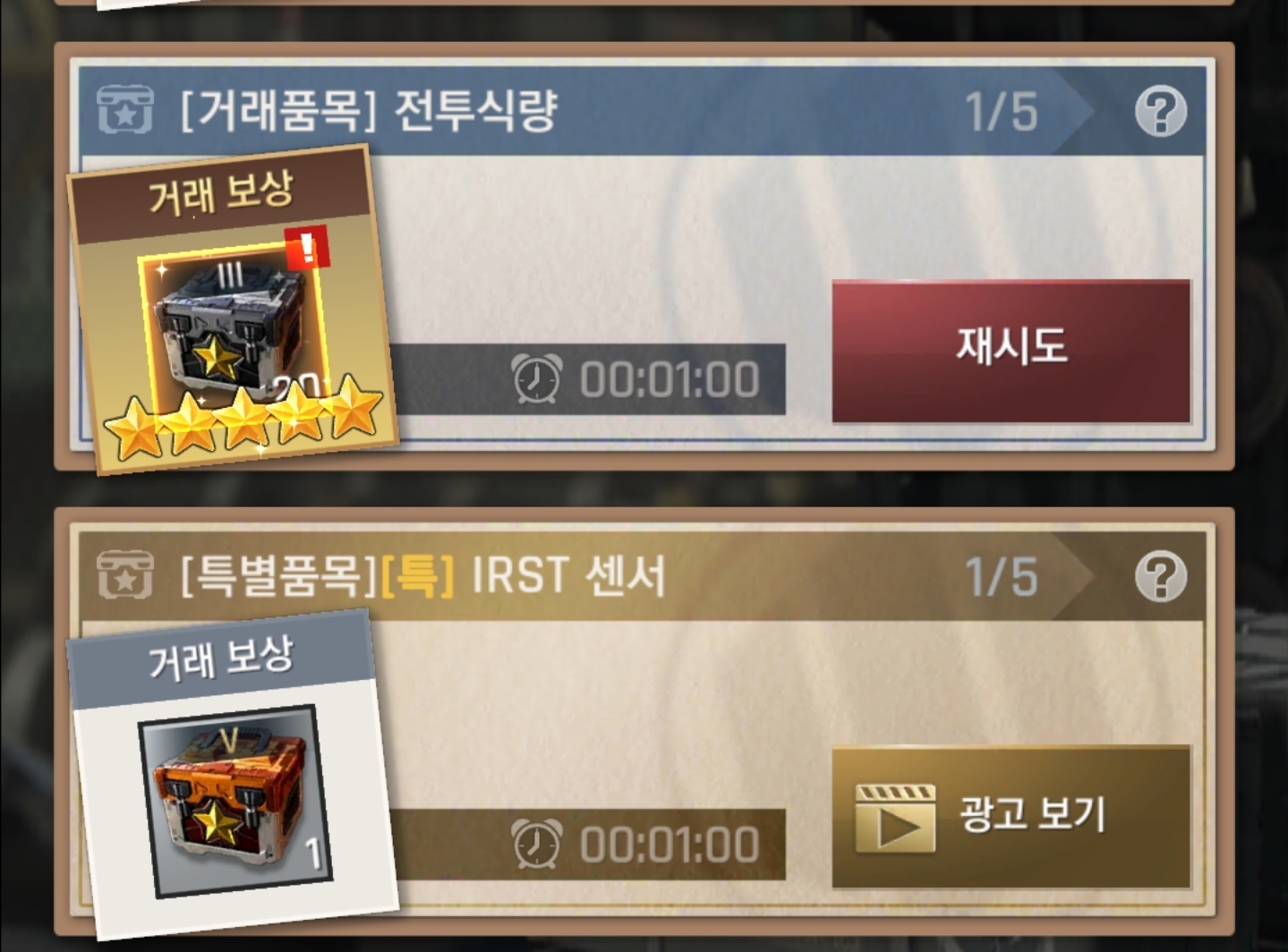Click the 재시도 retry button
The height and width of the screenshot is (952, 1288).
pyautogui.click(x=1011, y=350)
